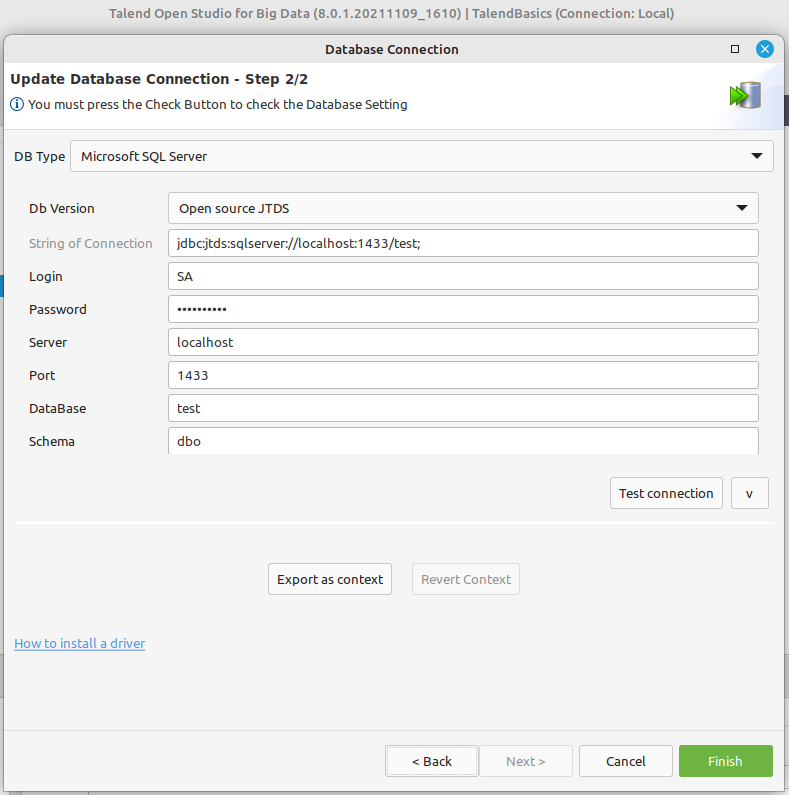The image size is (789, 795).
Task: Click the Schema field with dbo
Action: click(x=463, y=441)
